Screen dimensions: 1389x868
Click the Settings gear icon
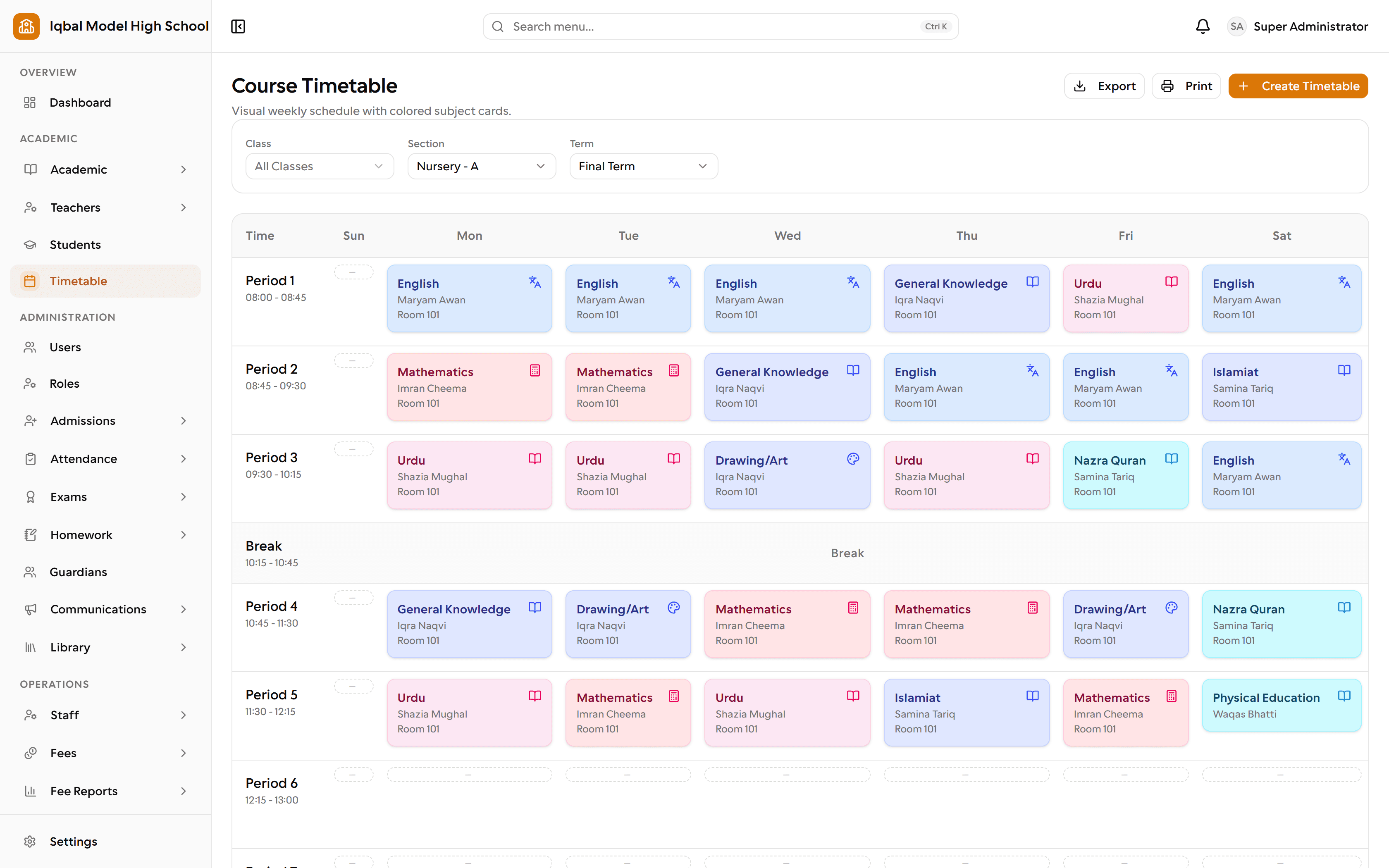pos(30,841)
